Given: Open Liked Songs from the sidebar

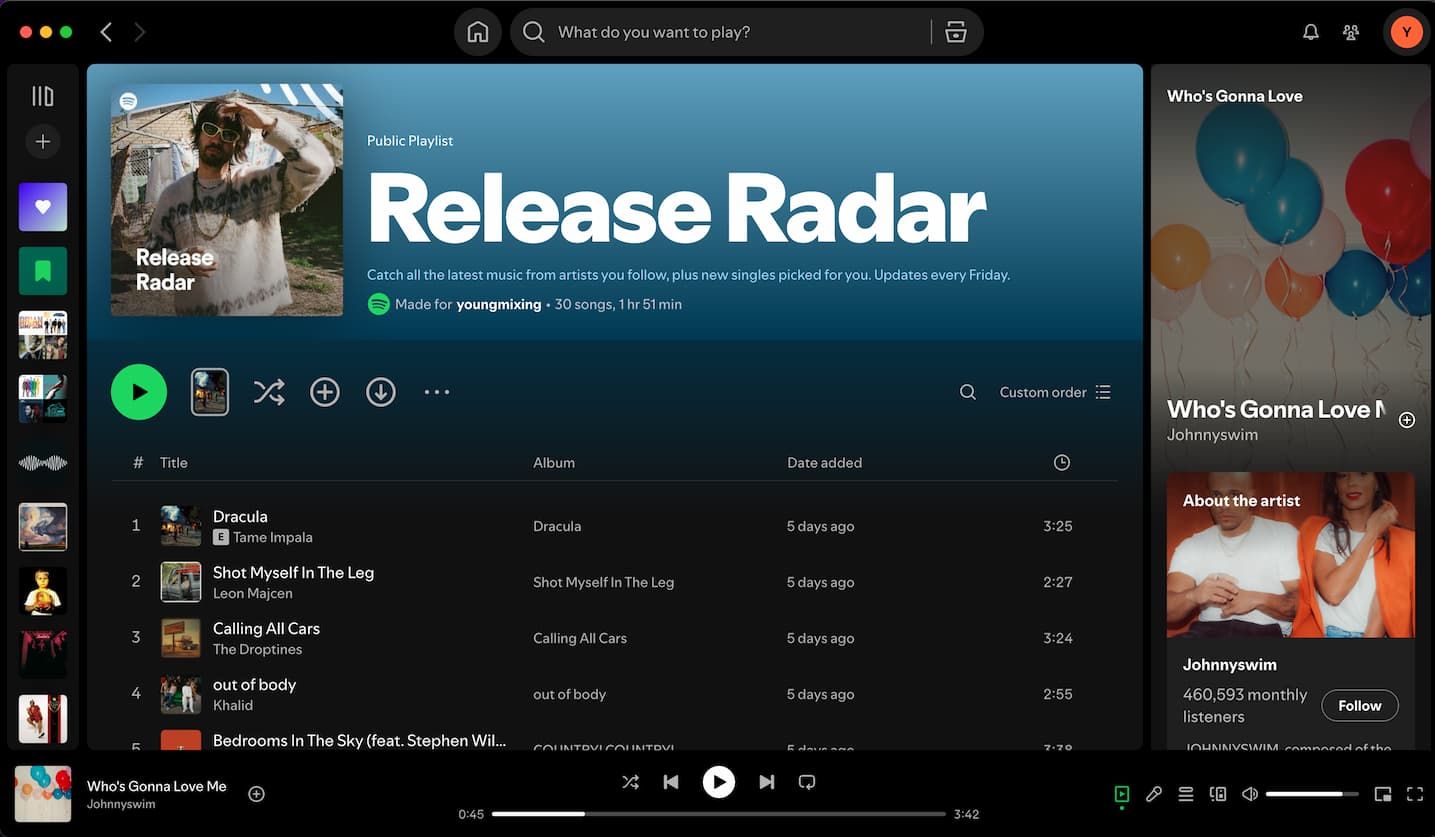Looking at the screenshot, I should coord(42,207).
